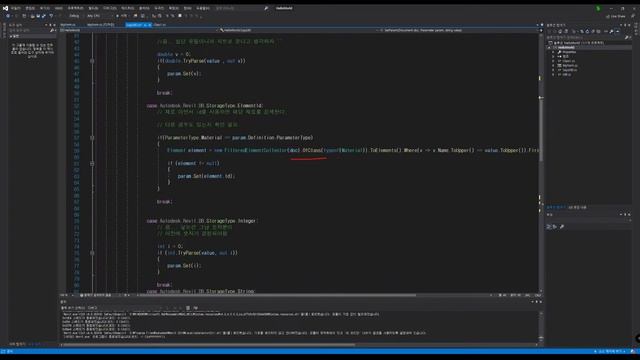Click the param.Set(element.Id) code line

[206, 176]
